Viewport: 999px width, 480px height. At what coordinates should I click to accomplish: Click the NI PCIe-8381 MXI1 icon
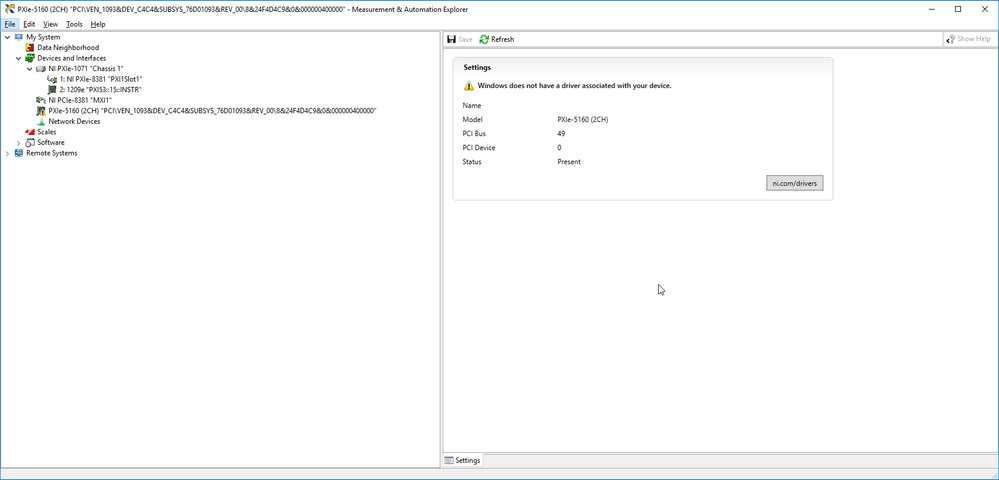tap(41, 100)
